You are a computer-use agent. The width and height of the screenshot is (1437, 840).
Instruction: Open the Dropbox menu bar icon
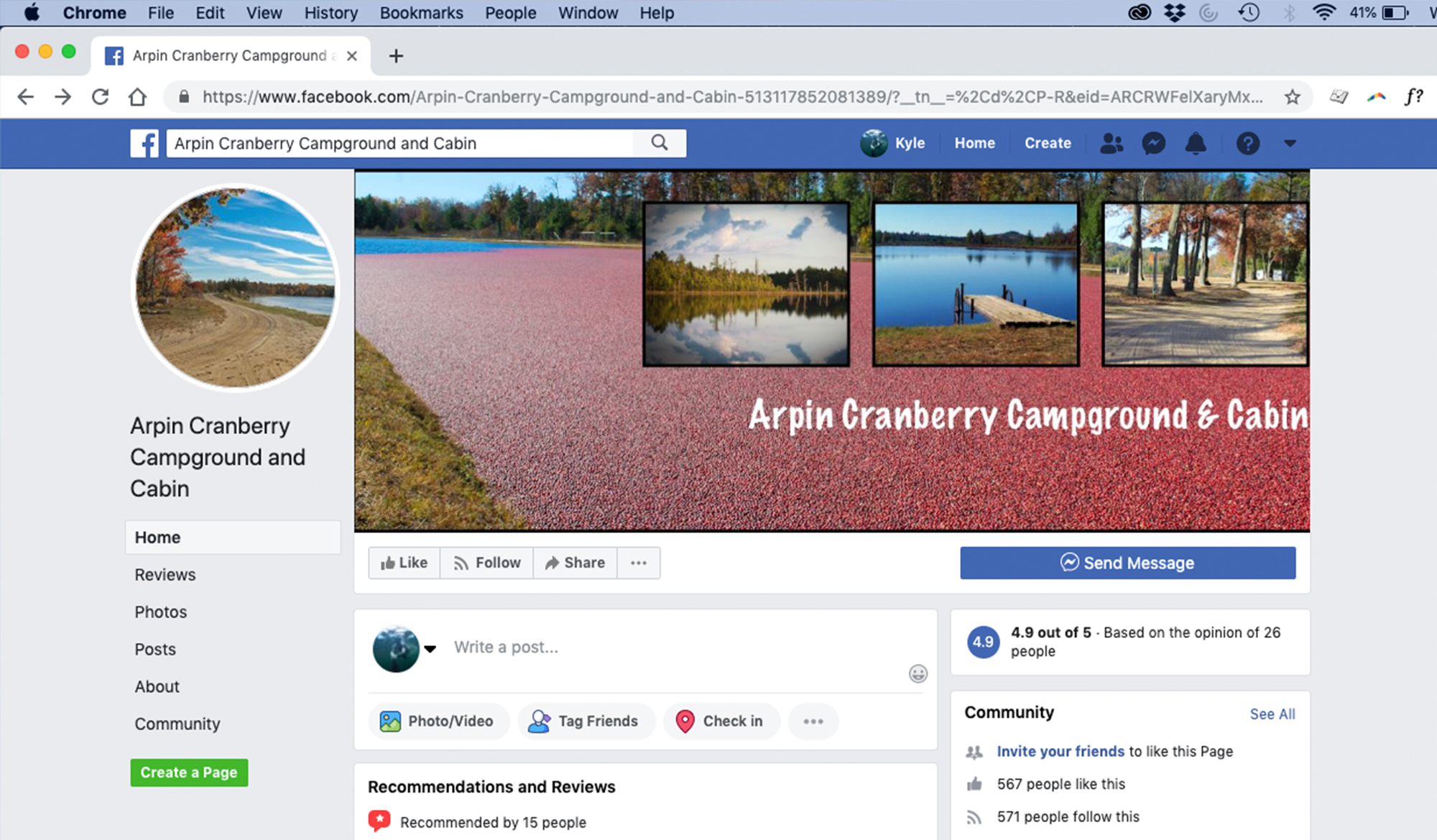pyautogui.click(x=1175, y=12)
